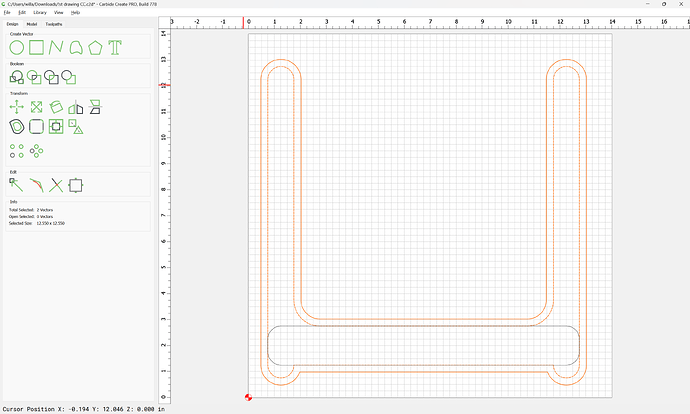The image size is (690, 414).
Task: Click the red origin marker on canvas
Action: click(248, 397)
